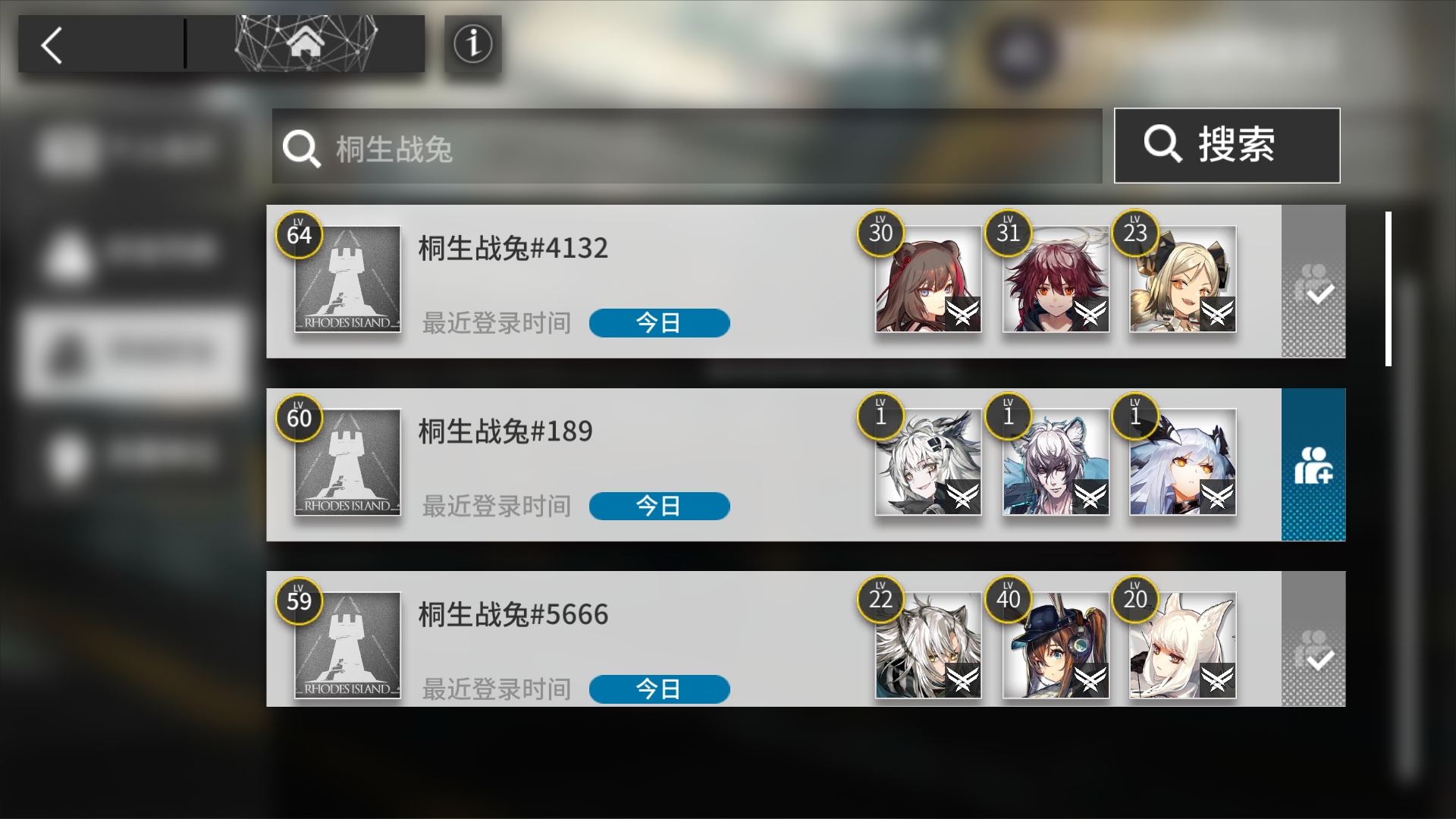The width and height of the screenshot is (1456, 819).
Task: Toggle the checkmark on 桐生战兔#4132 row
Action: (1313, 281)
